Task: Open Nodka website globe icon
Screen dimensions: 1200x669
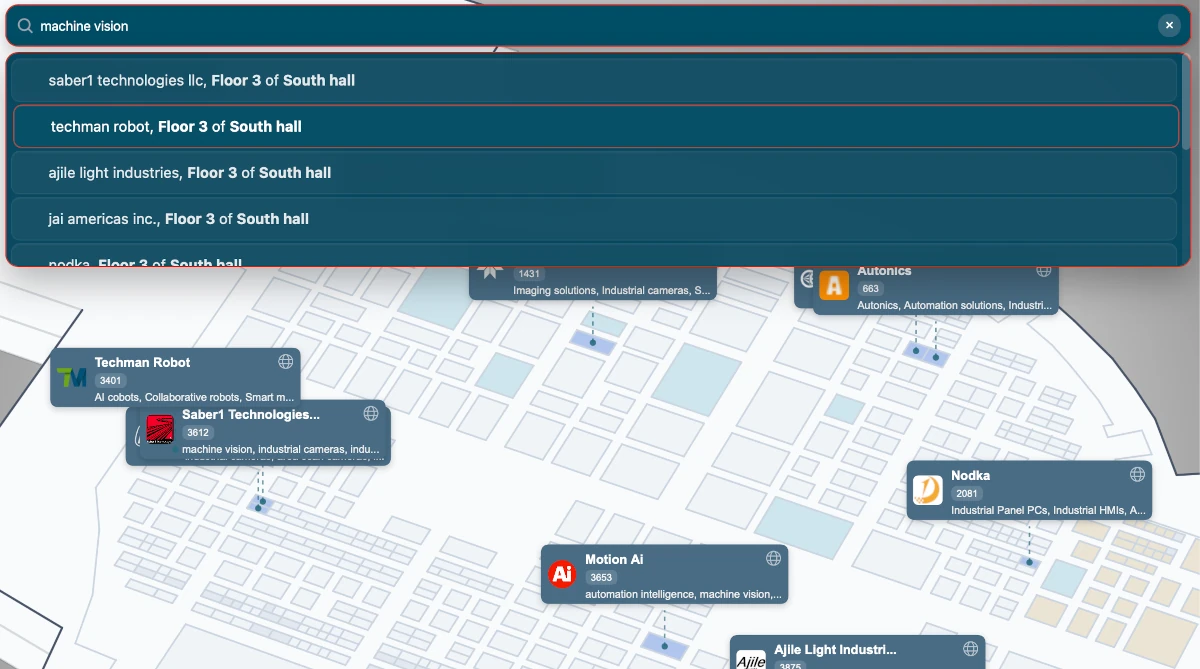Action: (x=1137, y=474)
